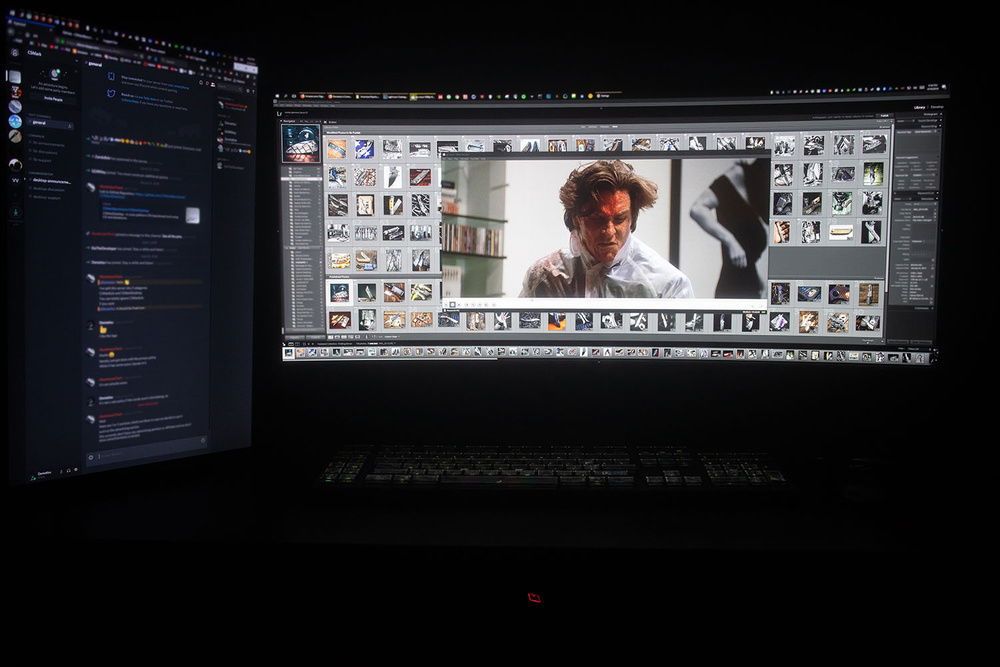1000x667 pixels.
Task: Click the emoji picker icon in message box
Action: click(x=204, y=441)
